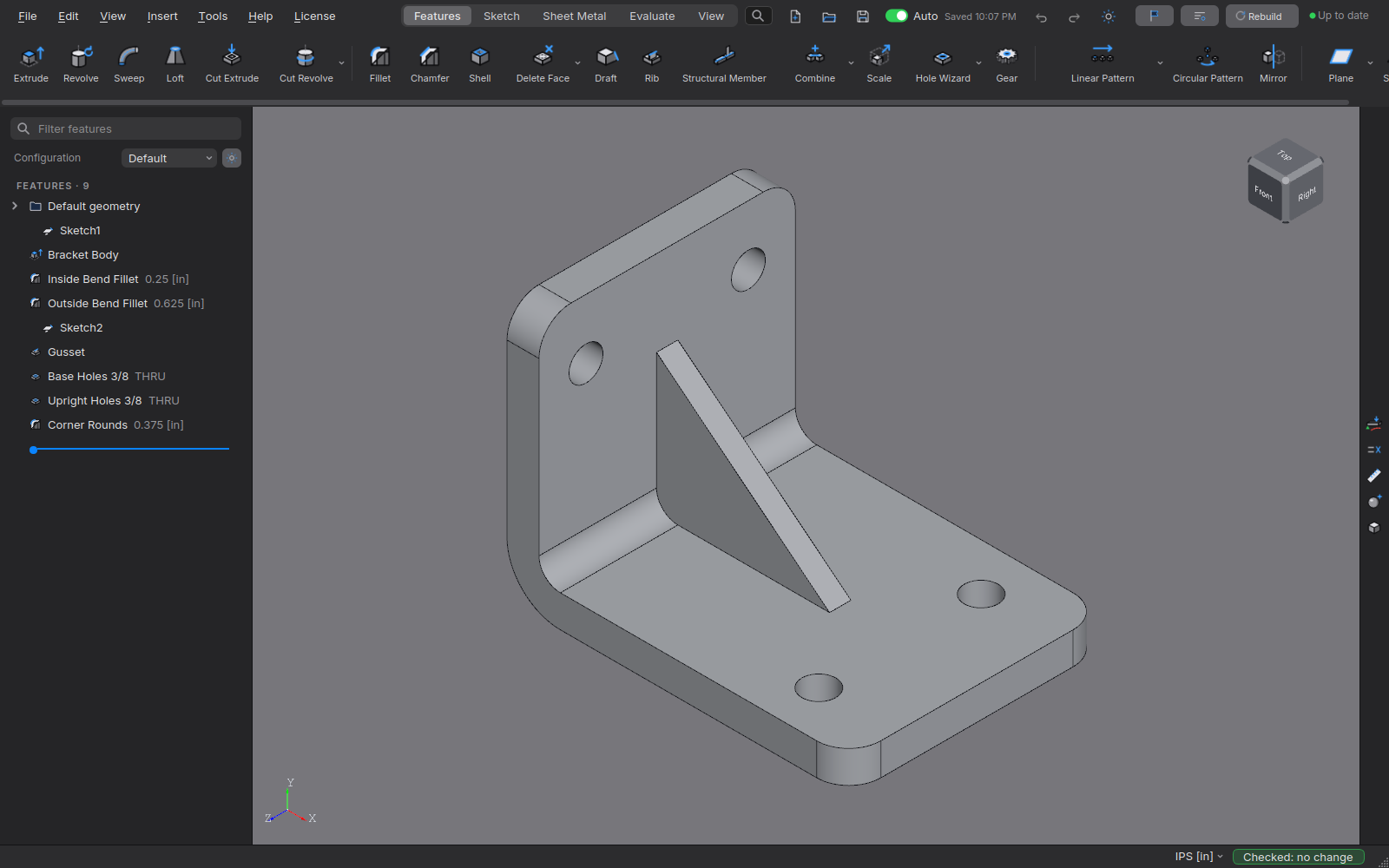The width and height of the screenshot is (1389, 868).
Task: Create a Rib feature
Action: click(652, 65)
